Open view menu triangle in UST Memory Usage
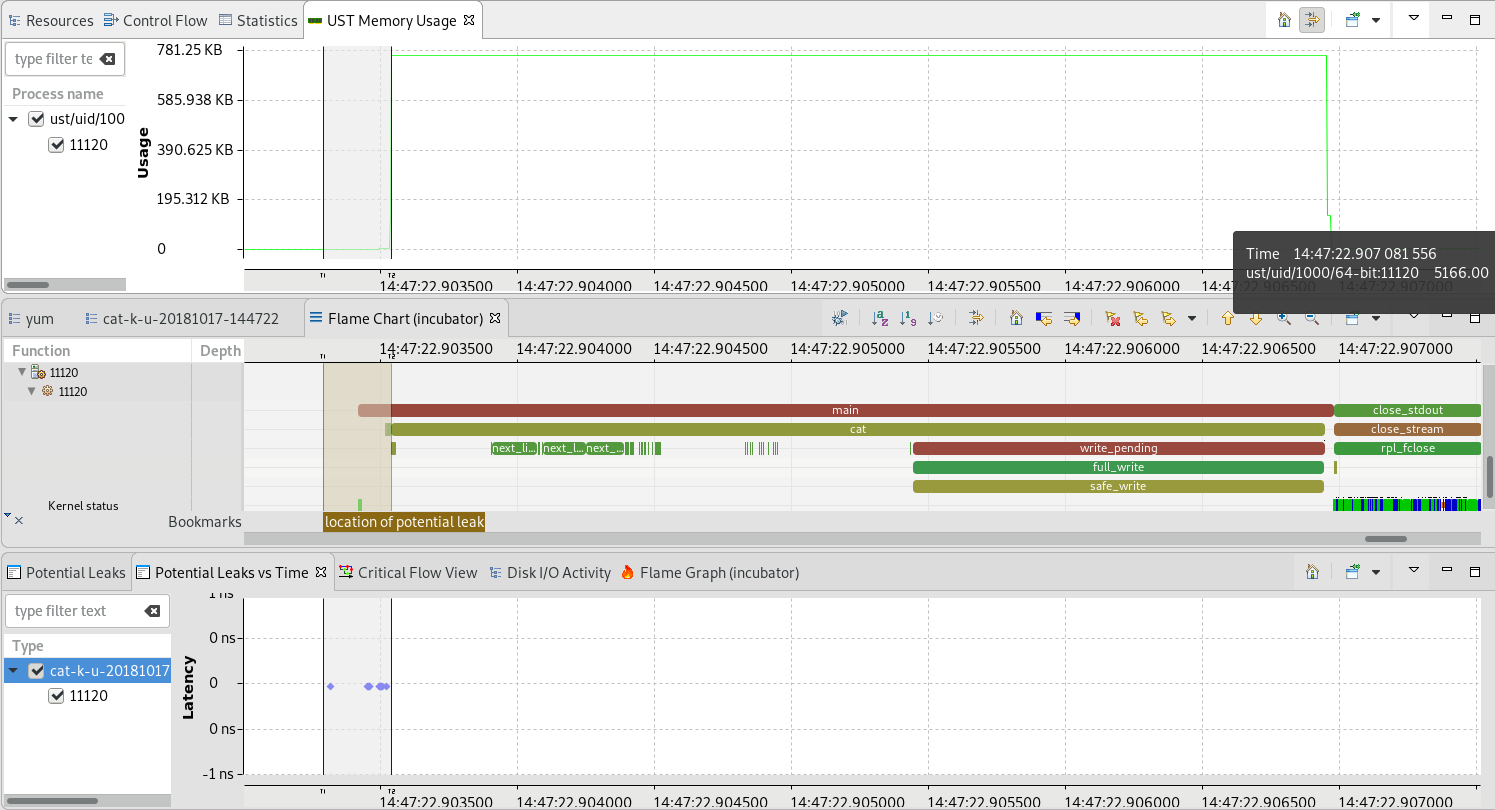The width and height of the screenshot is (1495, 810). 1414,19
